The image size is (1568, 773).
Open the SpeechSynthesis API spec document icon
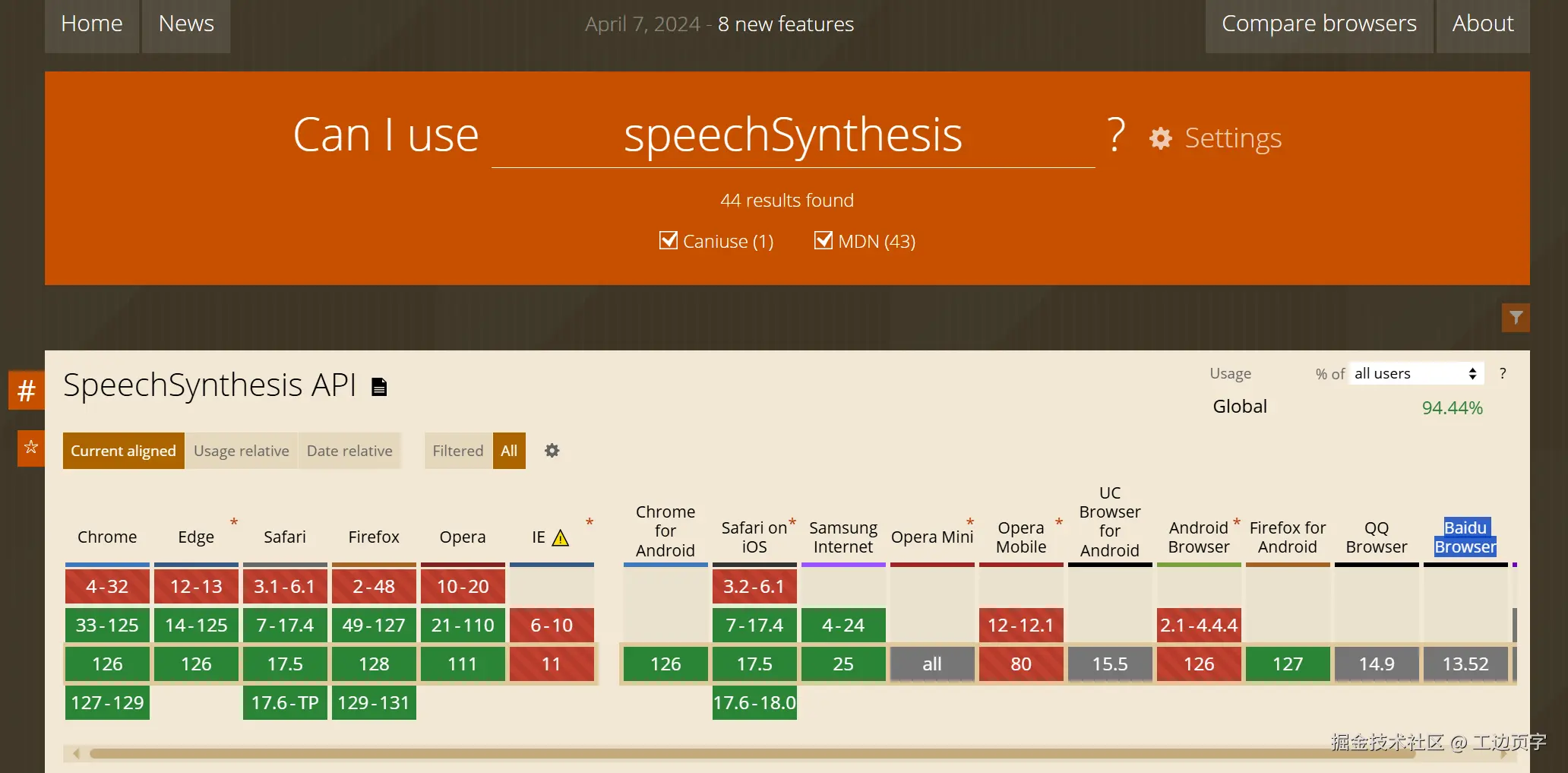pyautogui.click(x=379, y=387)
